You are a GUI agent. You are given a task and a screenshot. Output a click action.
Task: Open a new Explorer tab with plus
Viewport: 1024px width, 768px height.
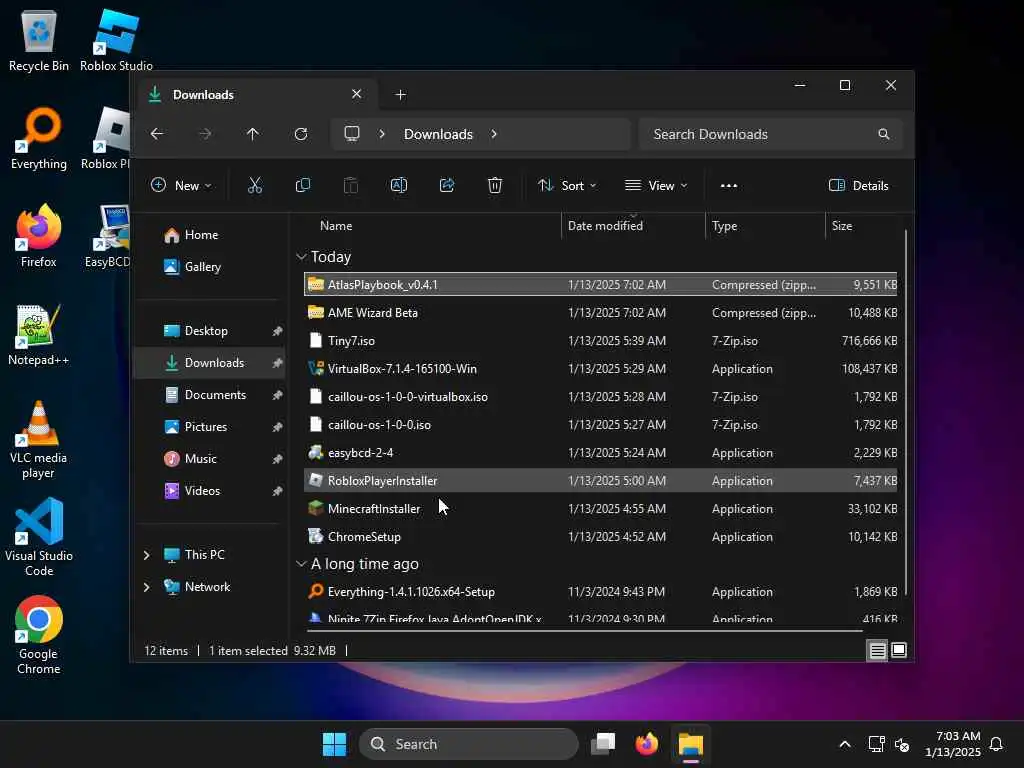pos(400,95)
